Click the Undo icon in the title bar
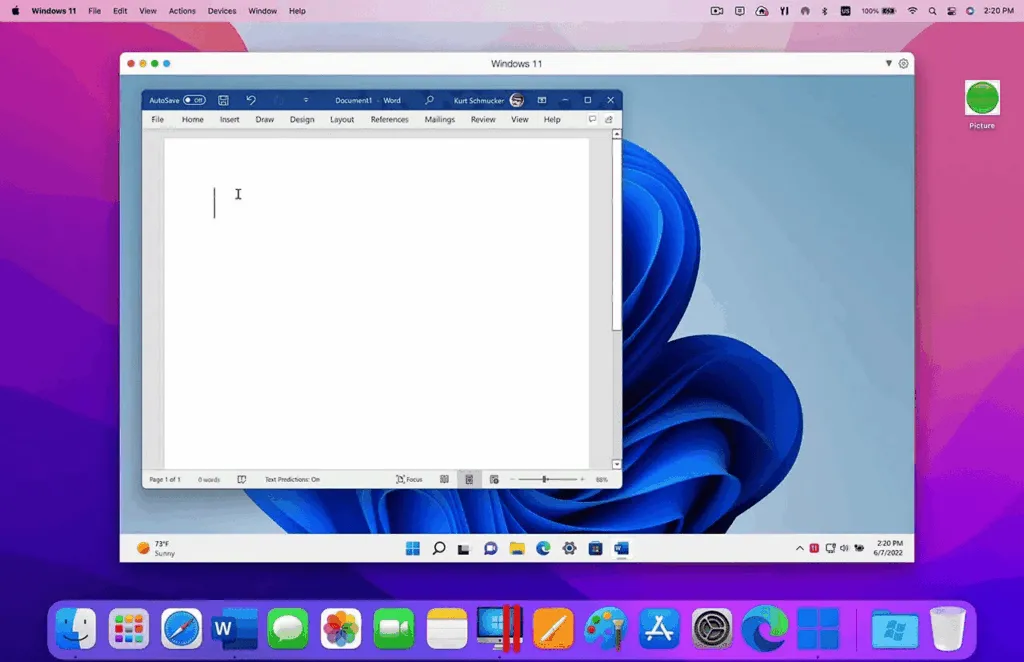The image size is (1024, 662). pos(251,100)
